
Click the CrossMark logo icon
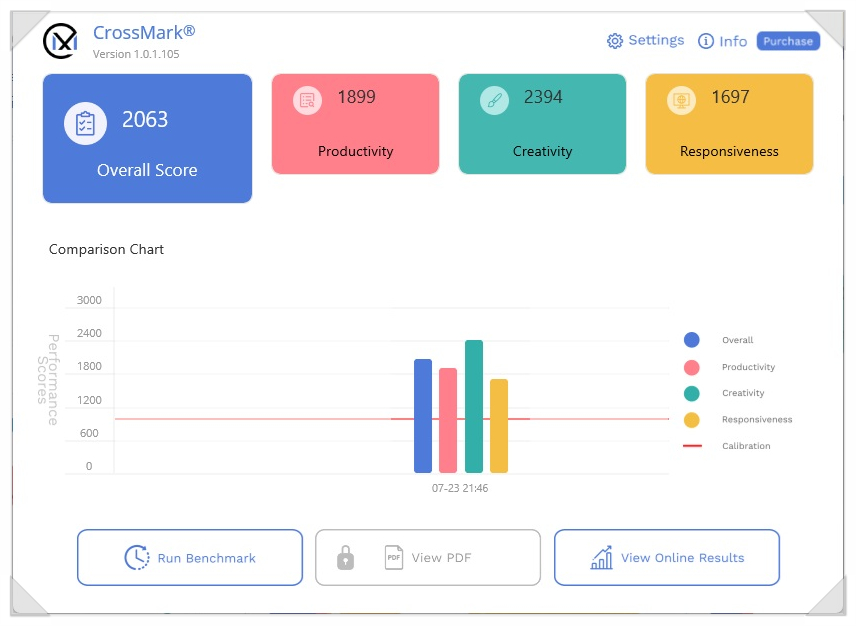pos(61,41)
